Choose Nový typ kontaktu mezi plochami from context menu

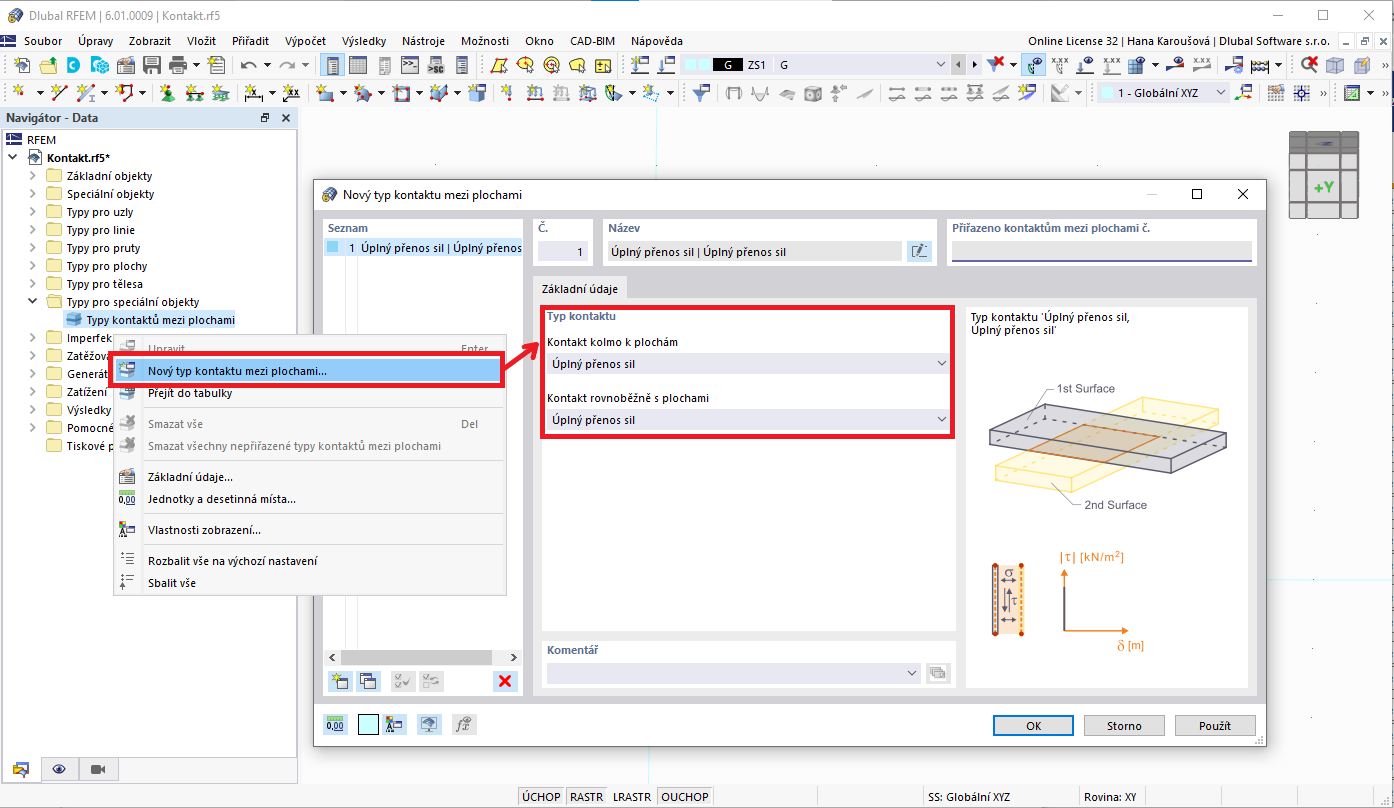tap(306, 371)
